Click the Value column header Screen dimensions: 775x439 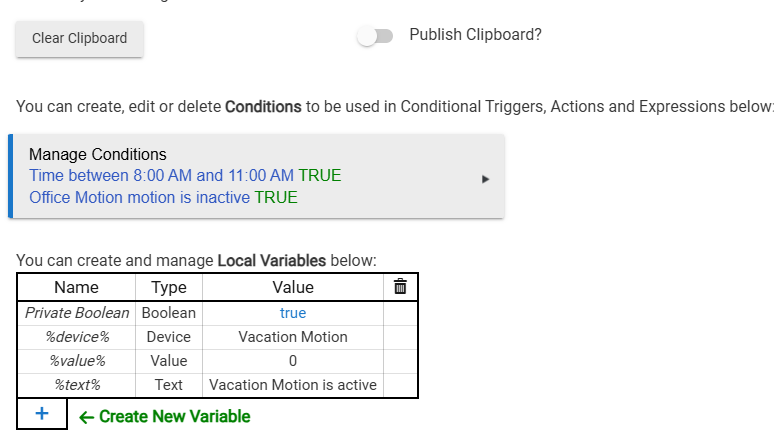click(293, 287)
